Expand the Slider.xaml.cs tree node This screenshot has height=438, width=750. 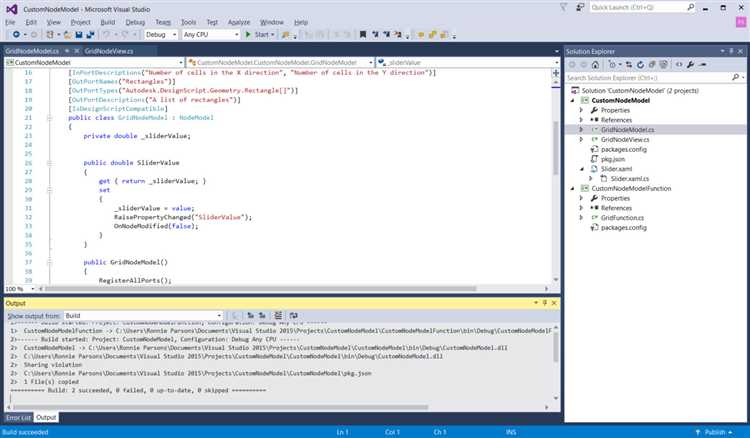pyautogui.click(x=591, y=179)
